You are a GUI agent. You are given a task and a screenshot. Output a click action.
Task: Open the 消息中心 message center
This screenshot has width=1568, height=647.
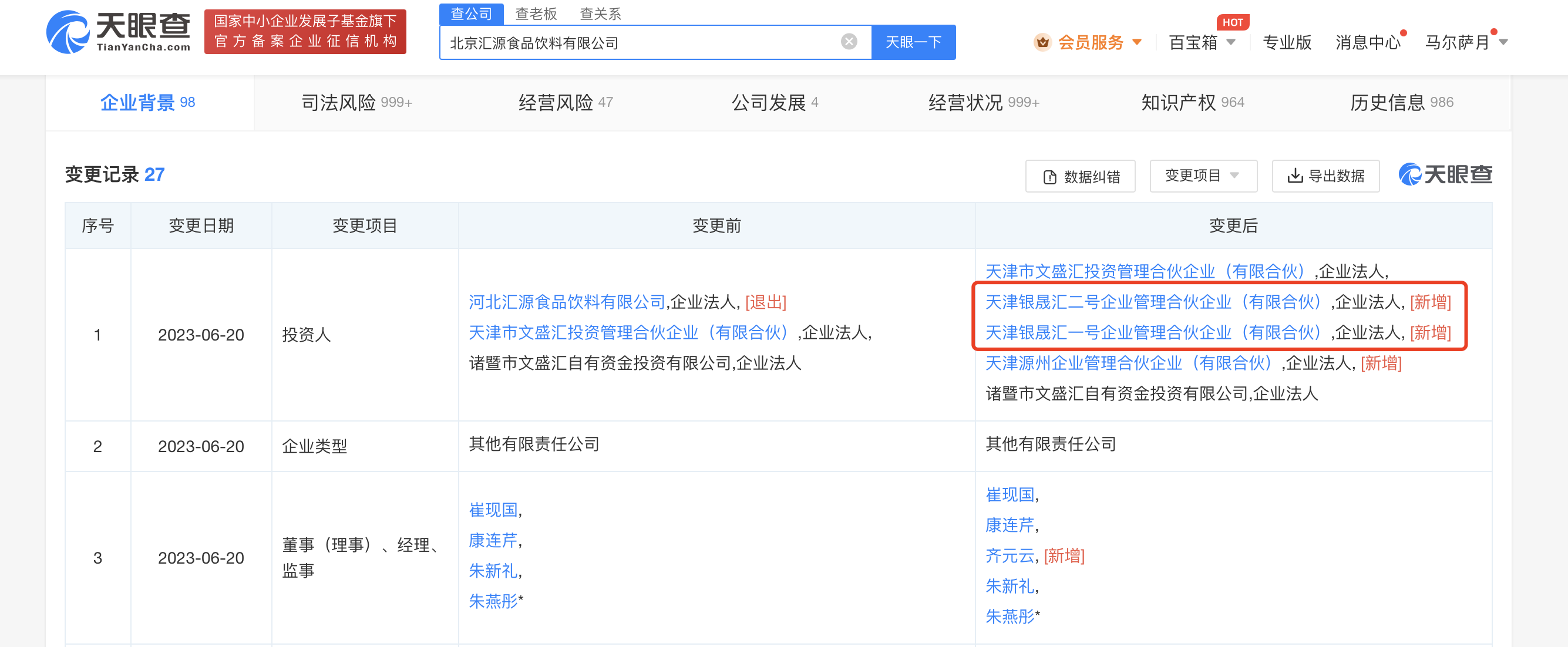pos(1367,42)
